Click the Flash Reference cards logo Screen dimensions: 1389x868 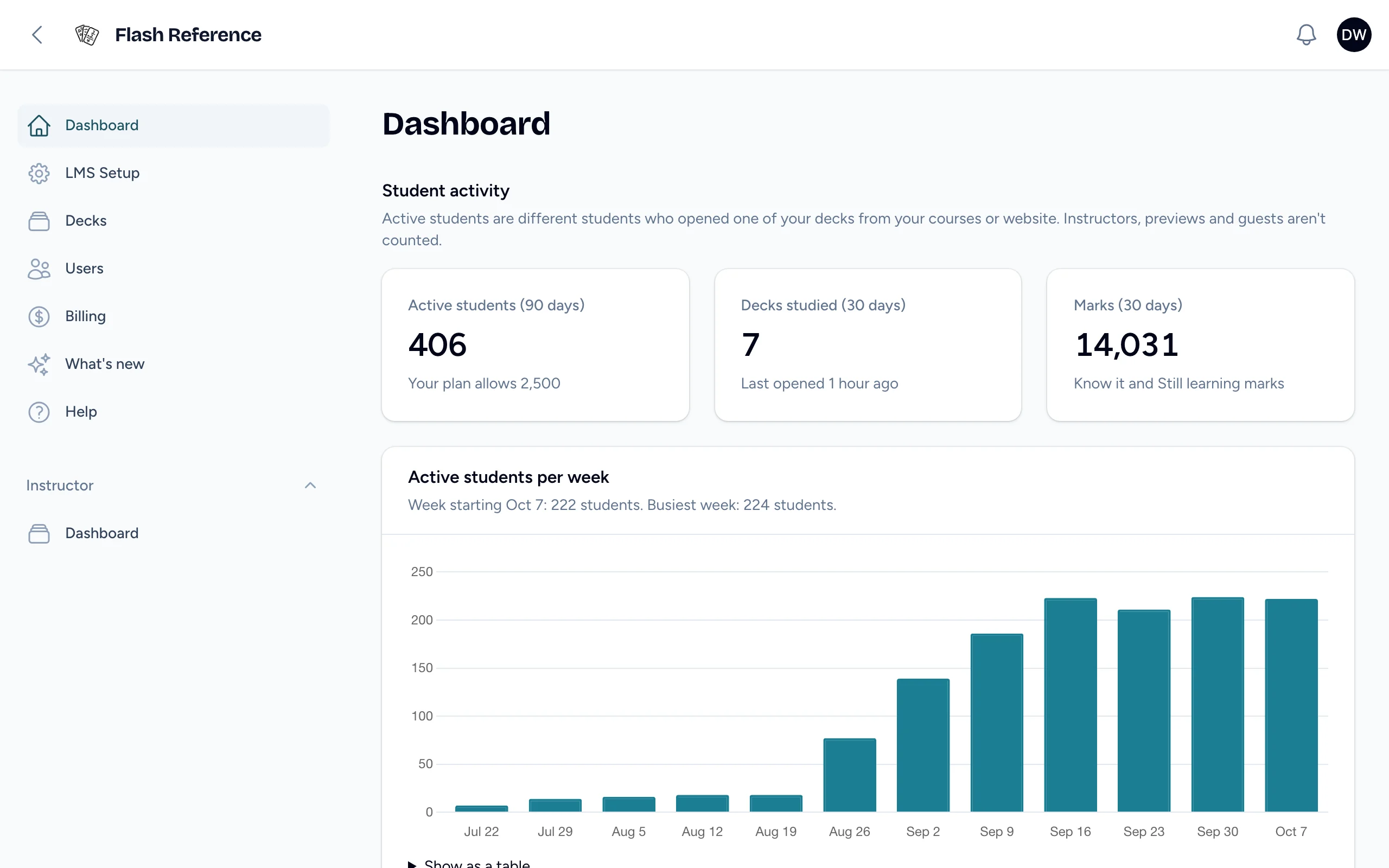click(x=87, y=34)
